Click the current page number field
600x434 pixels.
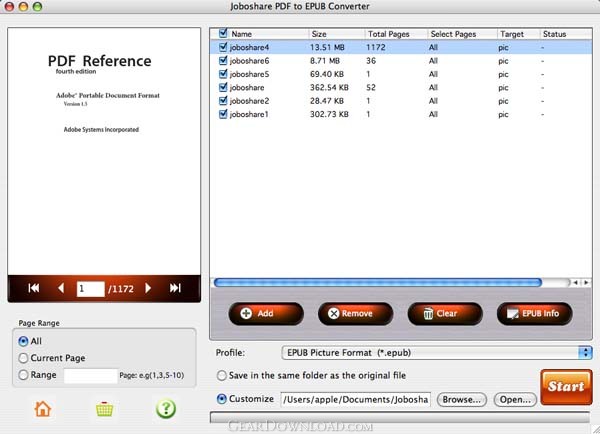click(x=90, y=289)
